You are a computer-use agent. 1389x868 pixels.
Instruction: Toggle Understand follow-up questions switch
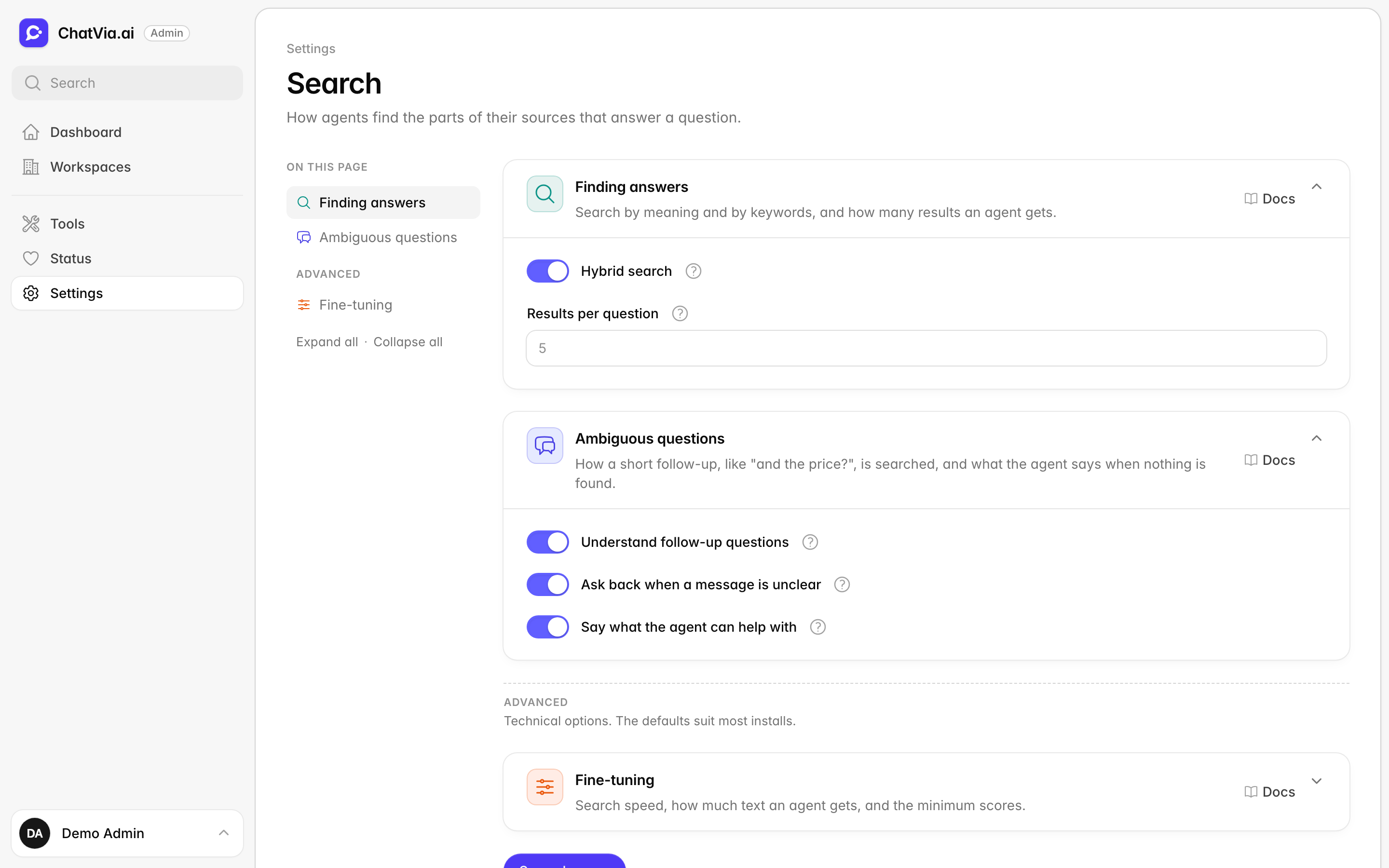547,542
